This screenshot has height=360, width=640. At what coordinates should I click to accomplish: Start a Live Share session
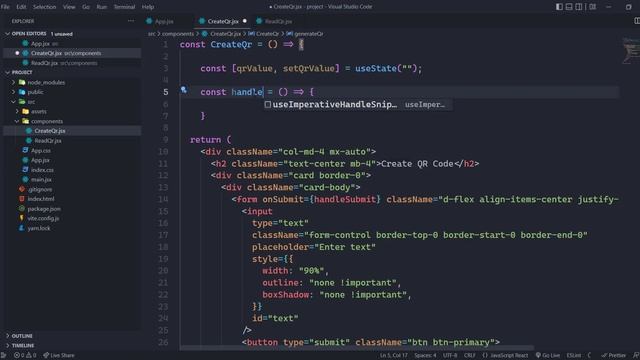(59, 356)
